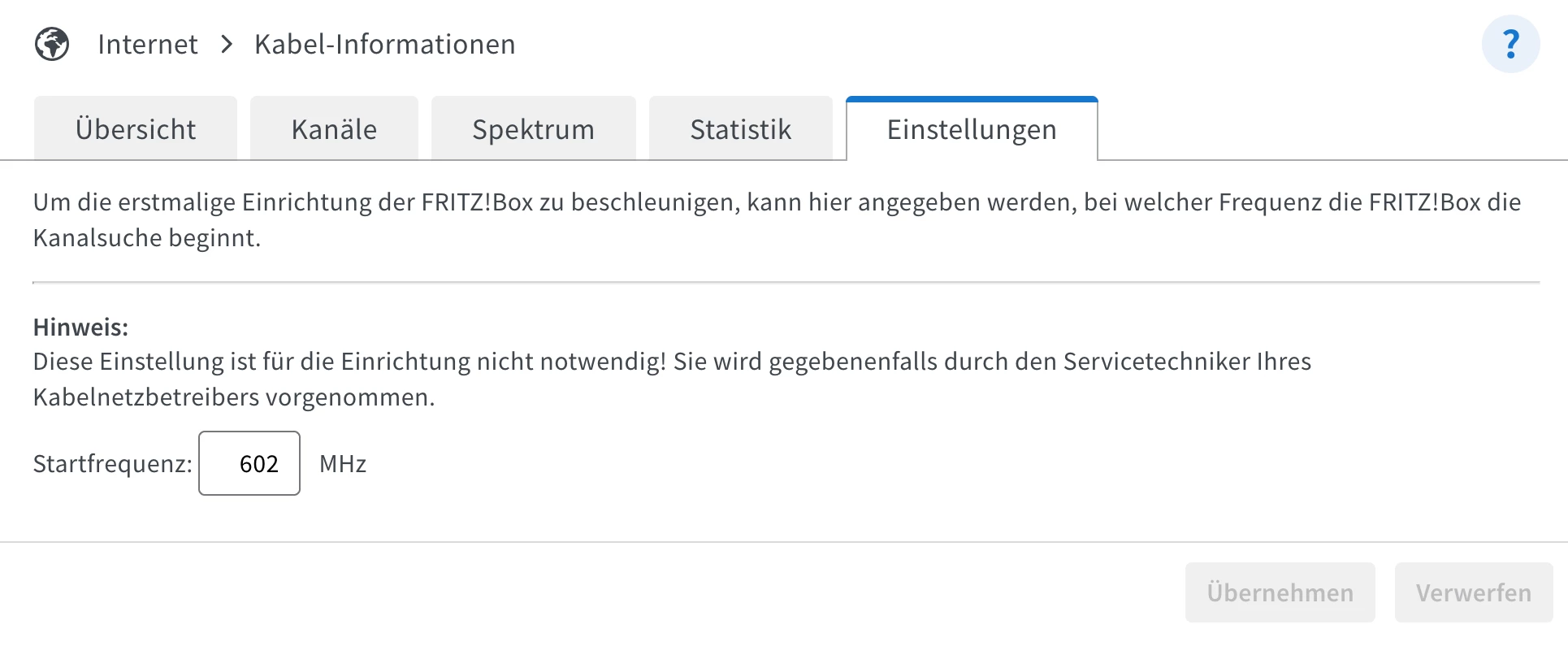Click the globe icon beside Internet
The image size is (1568, 655).
coord(52,44)
